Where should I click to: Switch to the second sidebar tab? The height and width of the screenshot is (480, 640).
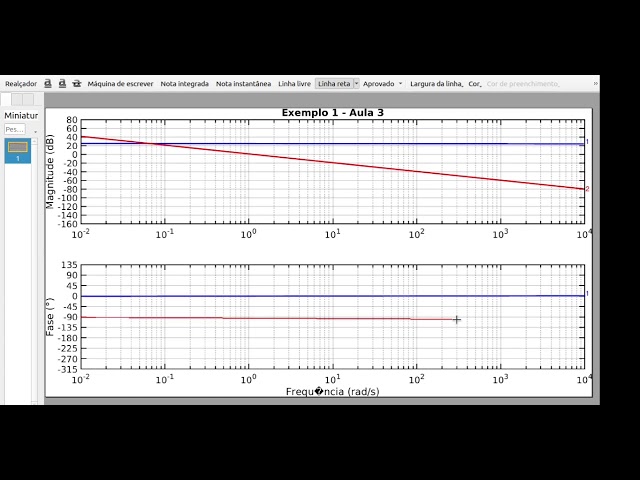point(17,100)
